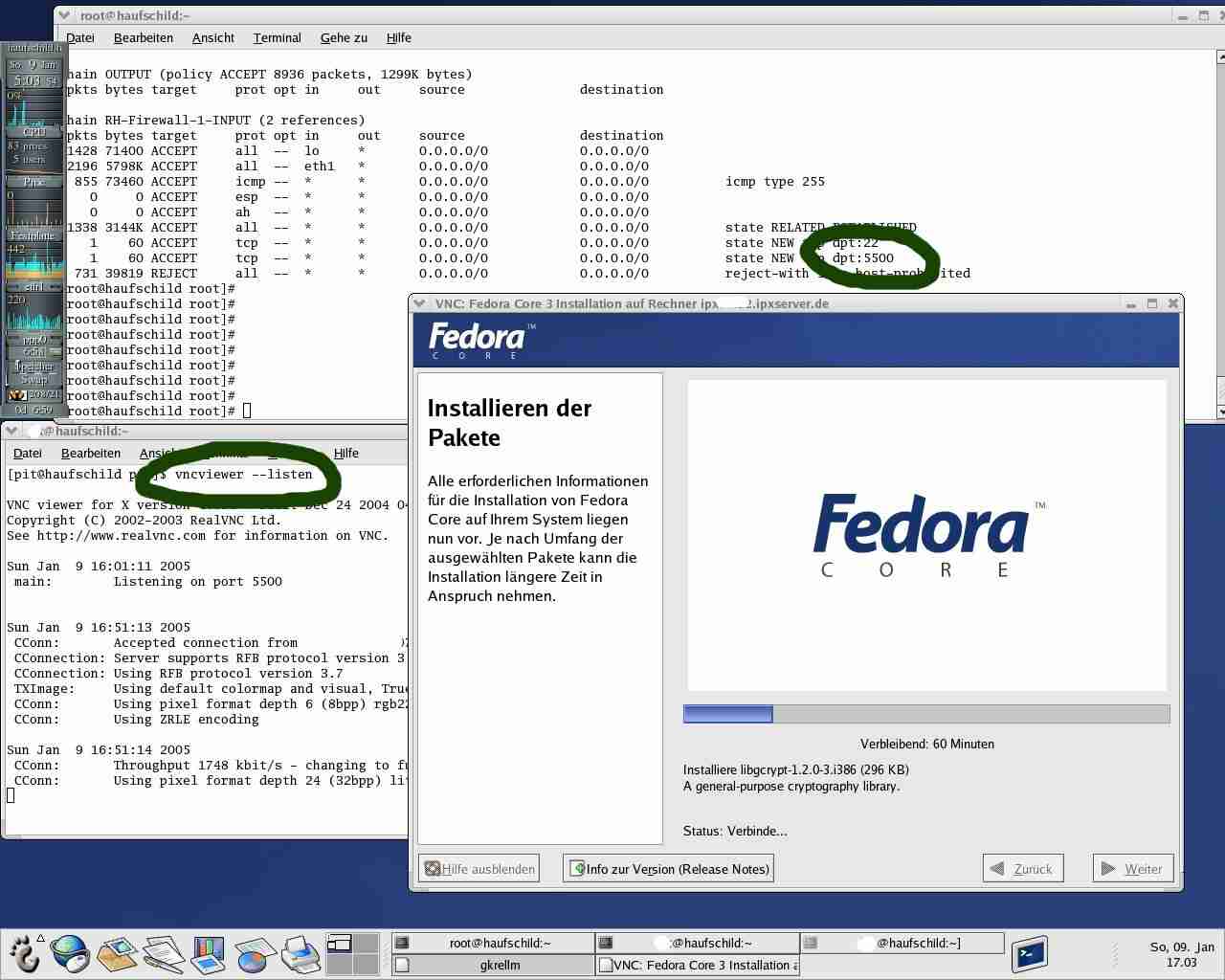
Task: Click gkrellm uptime display 0d 6:59
Action: 34,410
